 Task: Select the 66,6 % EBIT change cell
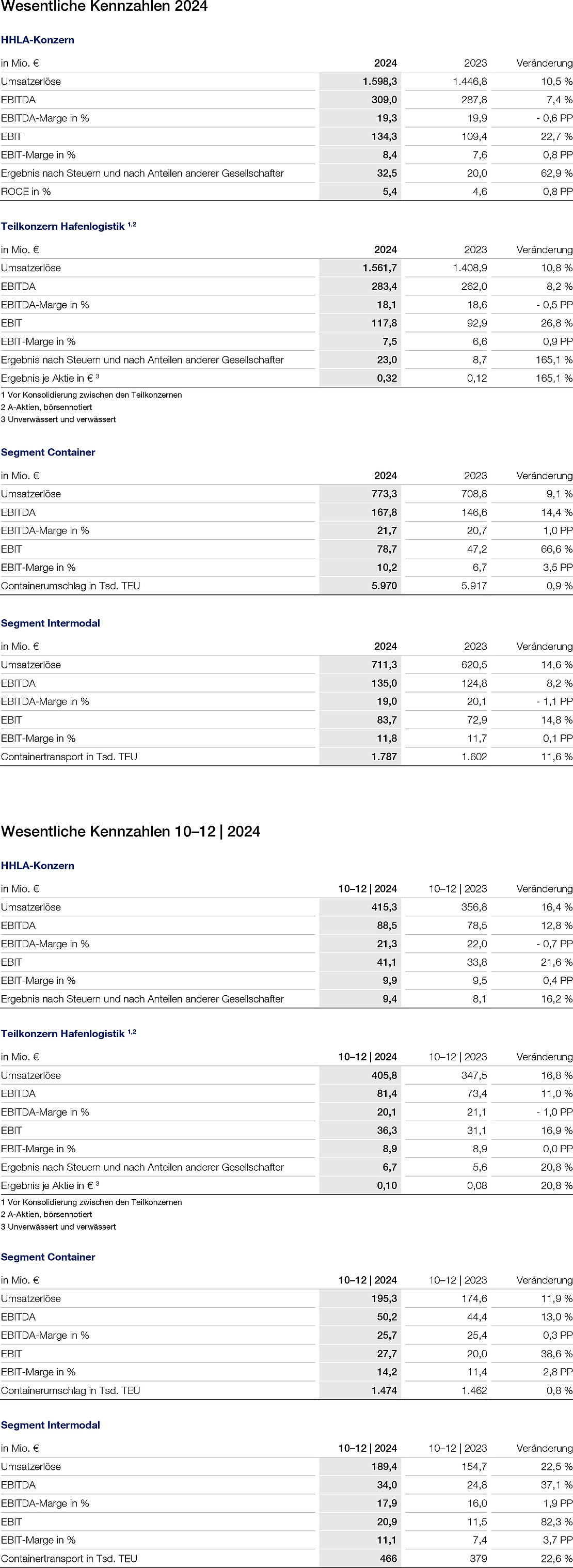(556, 549)
